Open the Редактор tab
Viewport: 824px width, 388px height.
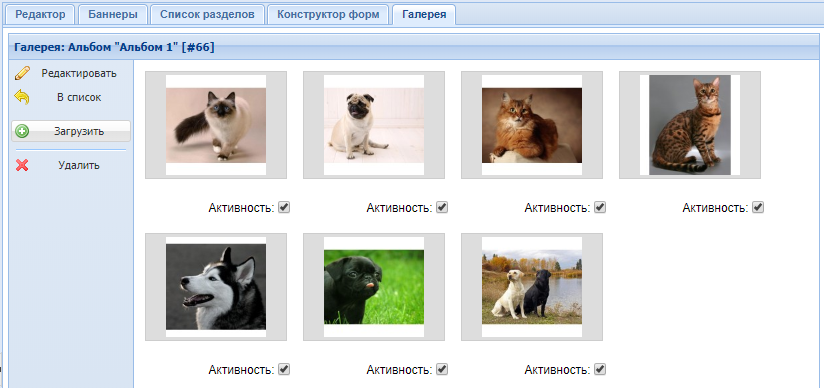coord(40,14)
